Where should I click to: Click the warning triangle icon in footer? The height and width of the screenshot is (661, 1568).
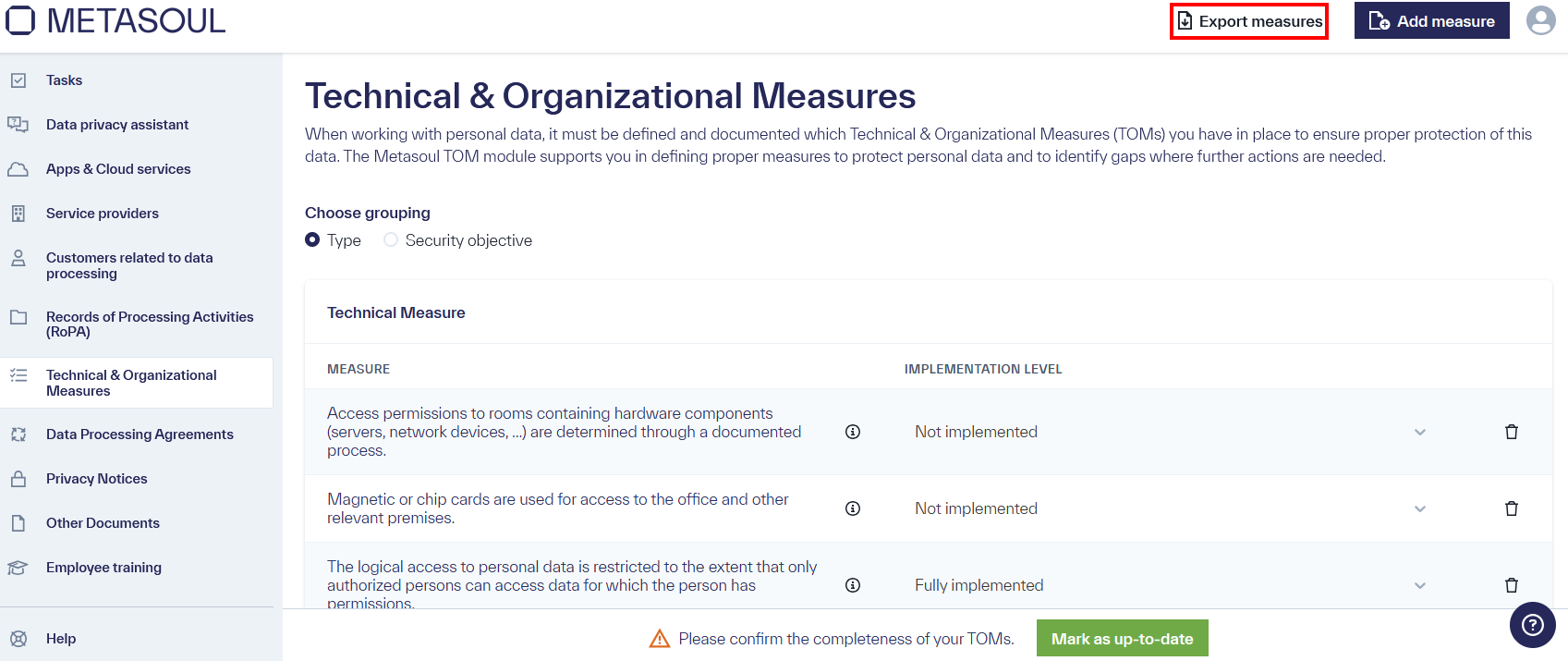660,639
